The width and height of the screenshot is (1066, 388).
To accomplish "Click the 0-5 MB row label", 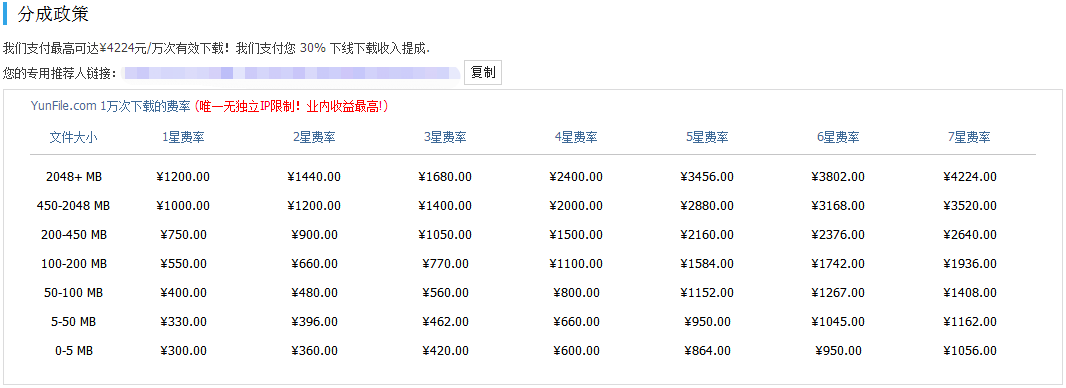I will pyautogui.click(x=73, y=351).
